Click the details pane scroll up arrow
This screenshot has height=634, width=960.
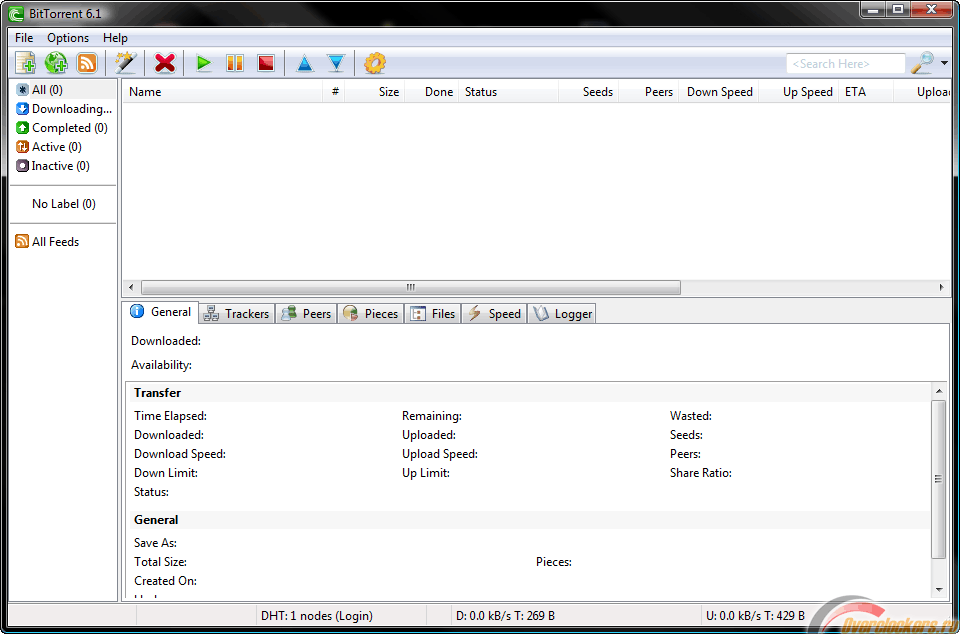[x=939, y=391]
